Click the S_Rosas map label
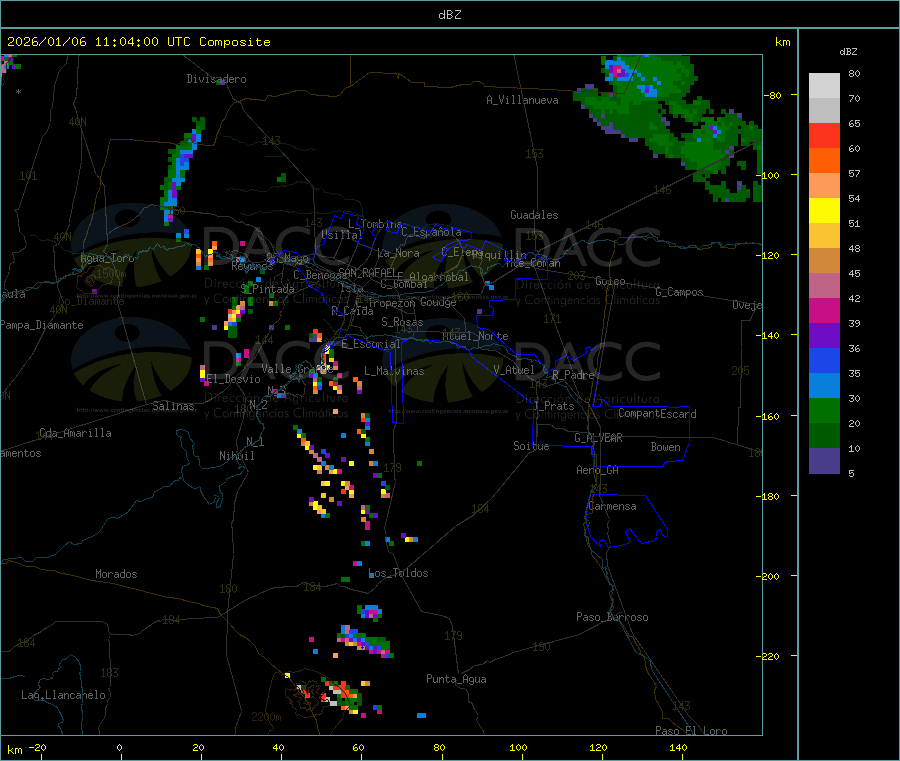This screenshot has height=761, width=900. coord(402,323)
